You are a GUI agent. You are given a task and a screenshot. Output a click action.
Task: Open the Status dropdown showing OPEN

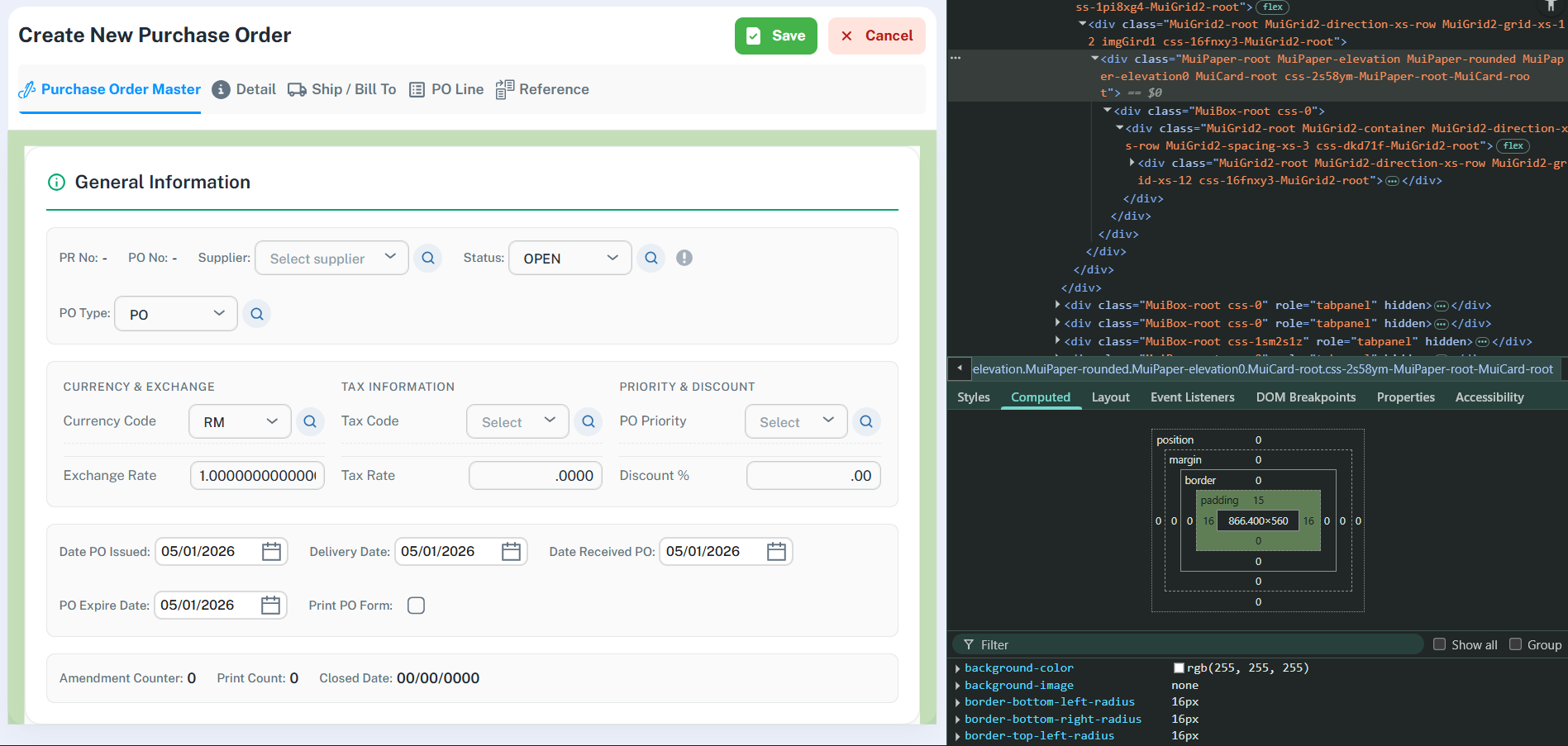pyautogui.click(x=570, y=259)
